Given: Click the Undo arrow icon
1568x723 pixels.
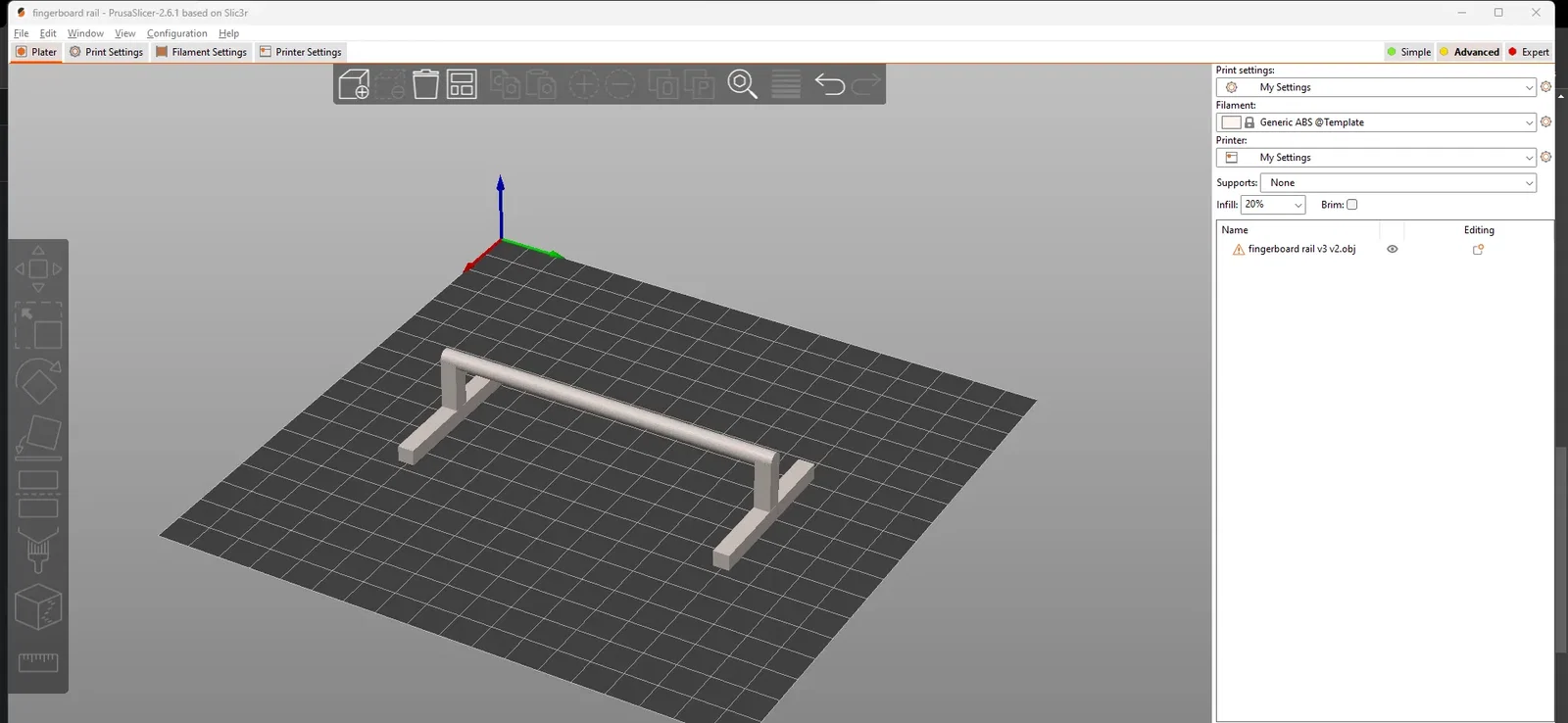Looking at the screenshot, I should pos(830,84).
